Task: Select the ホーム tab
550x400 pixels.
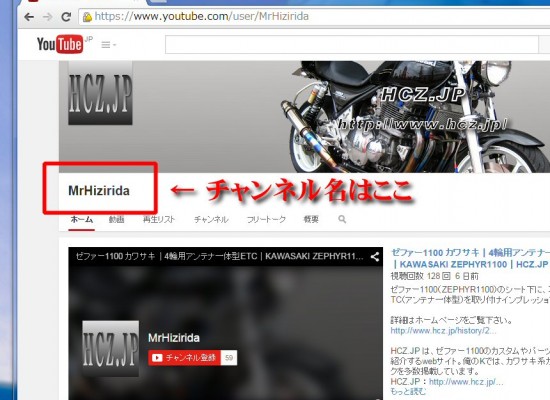Action: coord(81,220)
